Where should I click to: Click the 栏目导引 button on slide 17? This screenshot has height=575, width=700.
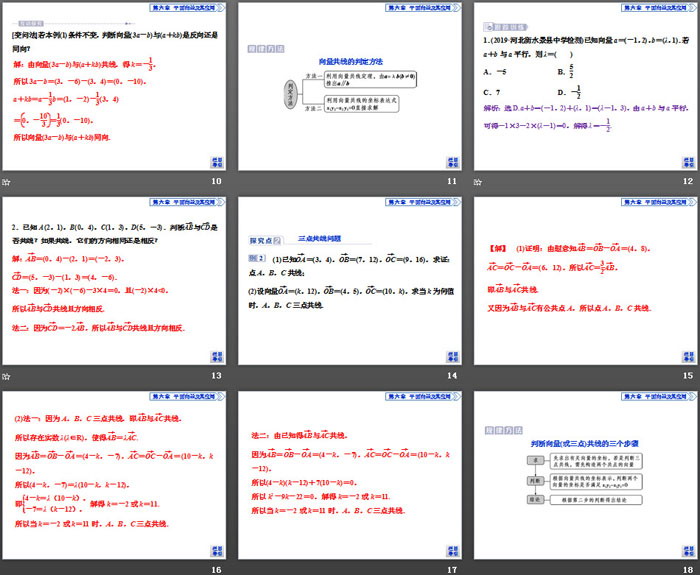click(x=453, y=551)
